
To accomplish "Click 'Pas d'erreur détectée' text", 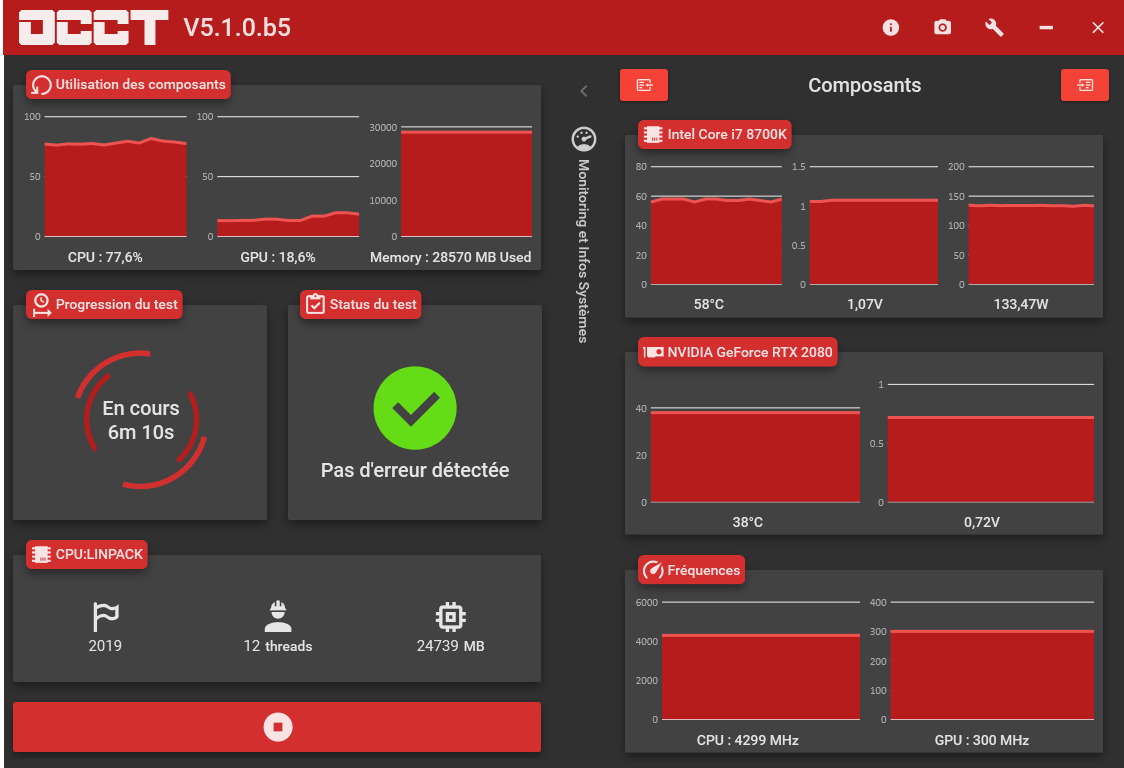I will click(x=415, y=470).
